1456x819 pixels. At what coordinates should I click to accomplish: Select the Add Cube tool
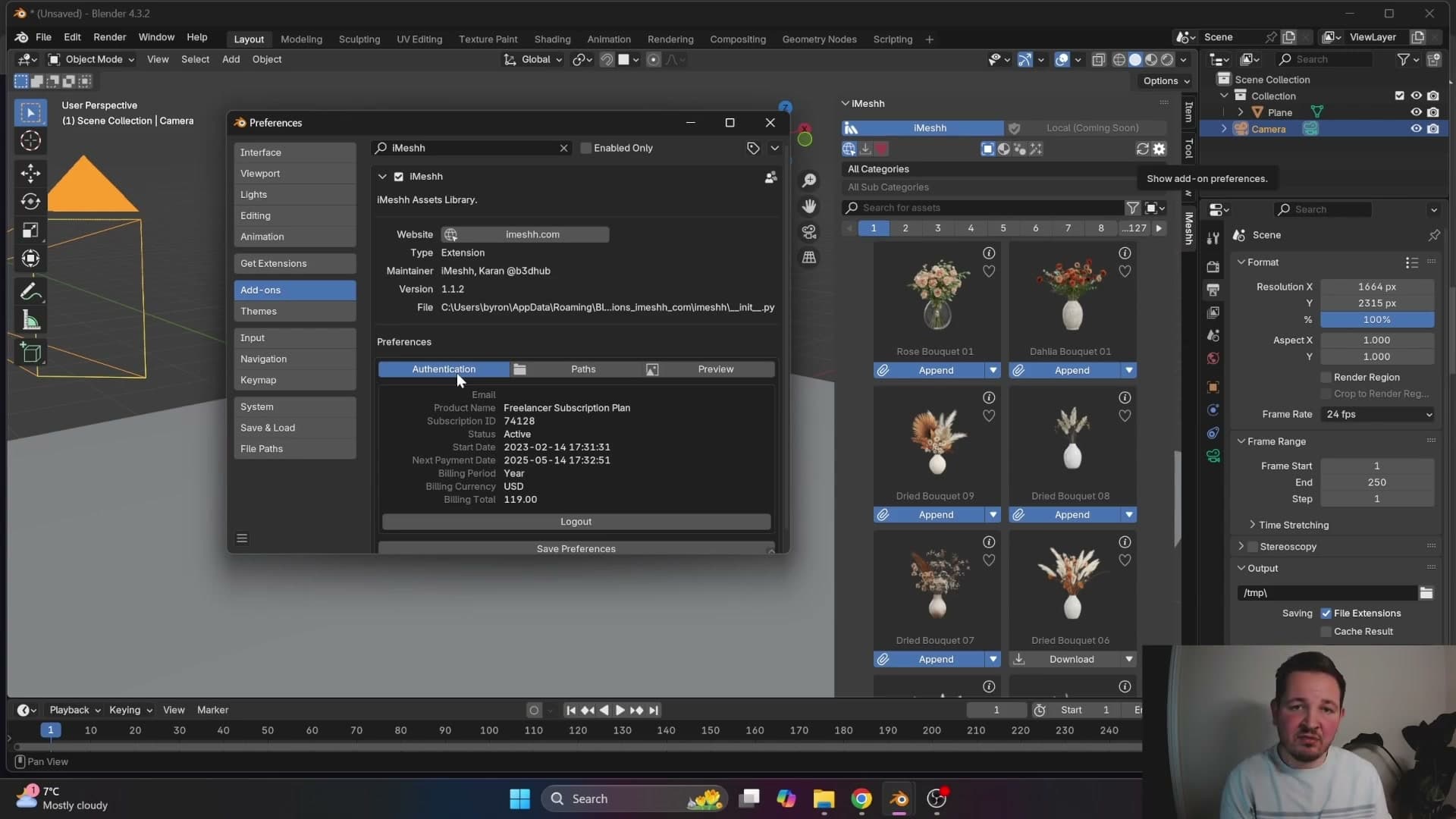tap(30, 352)
